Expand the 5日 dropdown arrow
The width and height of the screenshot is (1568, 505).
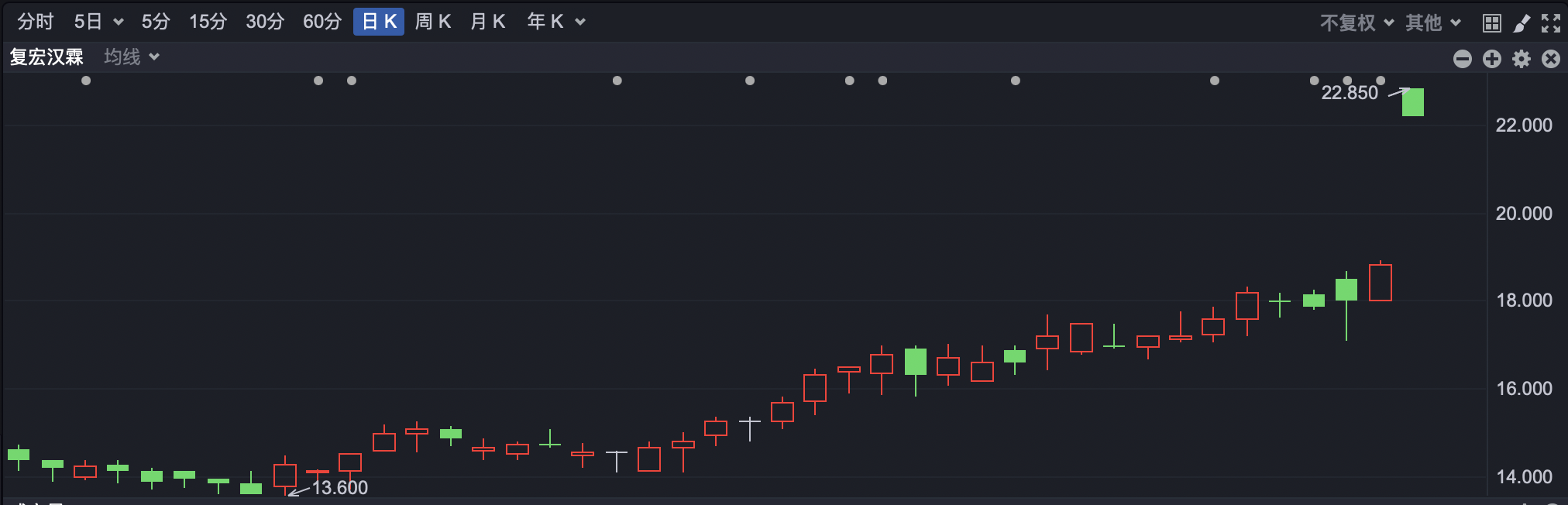pyautogui.click(x=119, y=22)
